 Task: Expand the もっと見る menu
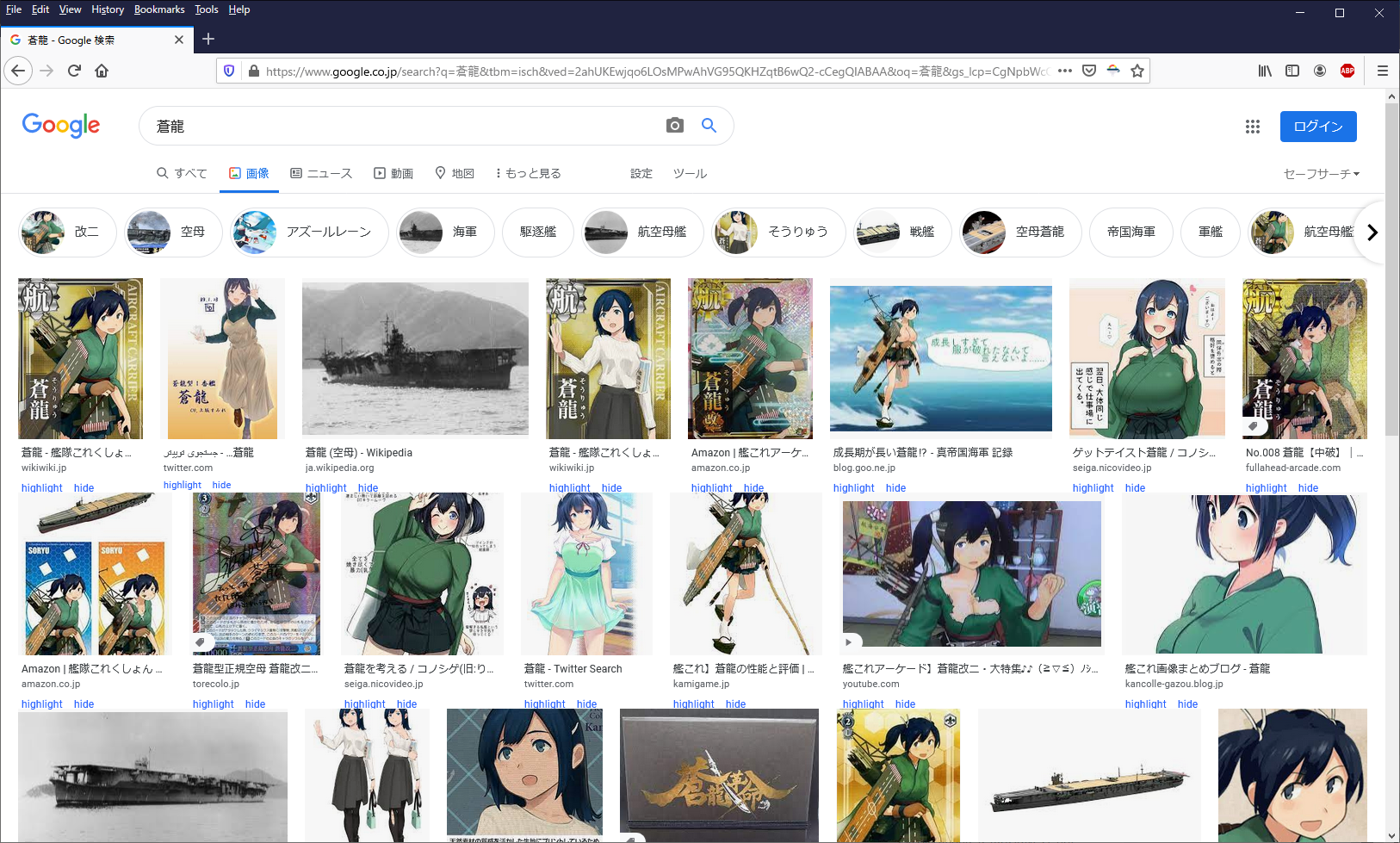coord(529,173)
